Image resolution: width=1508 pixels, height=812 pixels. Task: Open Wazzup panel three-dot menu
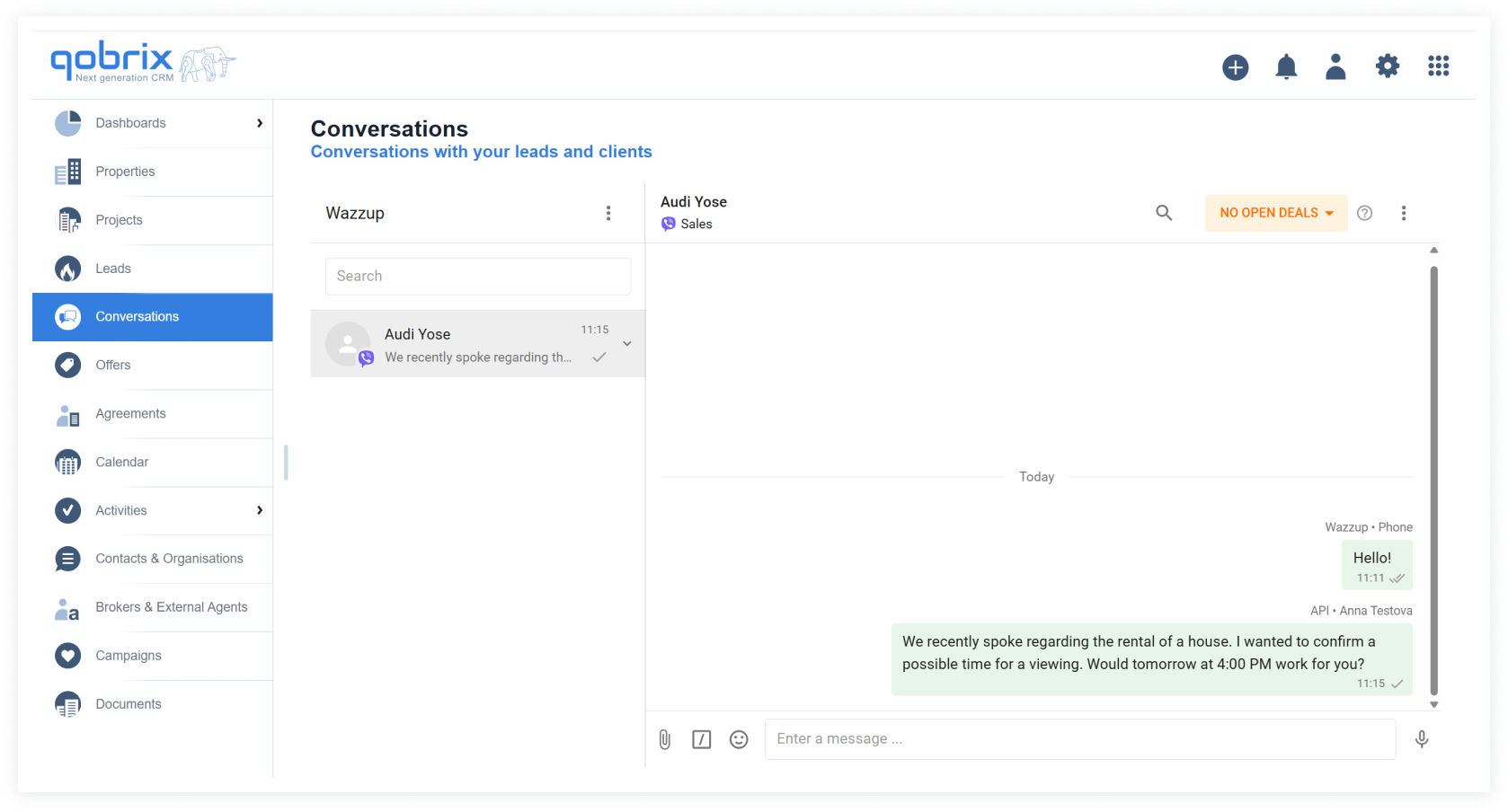(x=608, y=213)
